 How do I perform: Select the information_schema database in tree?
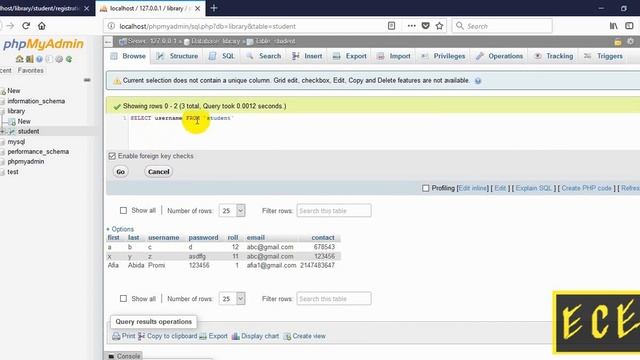click(36, 101)
